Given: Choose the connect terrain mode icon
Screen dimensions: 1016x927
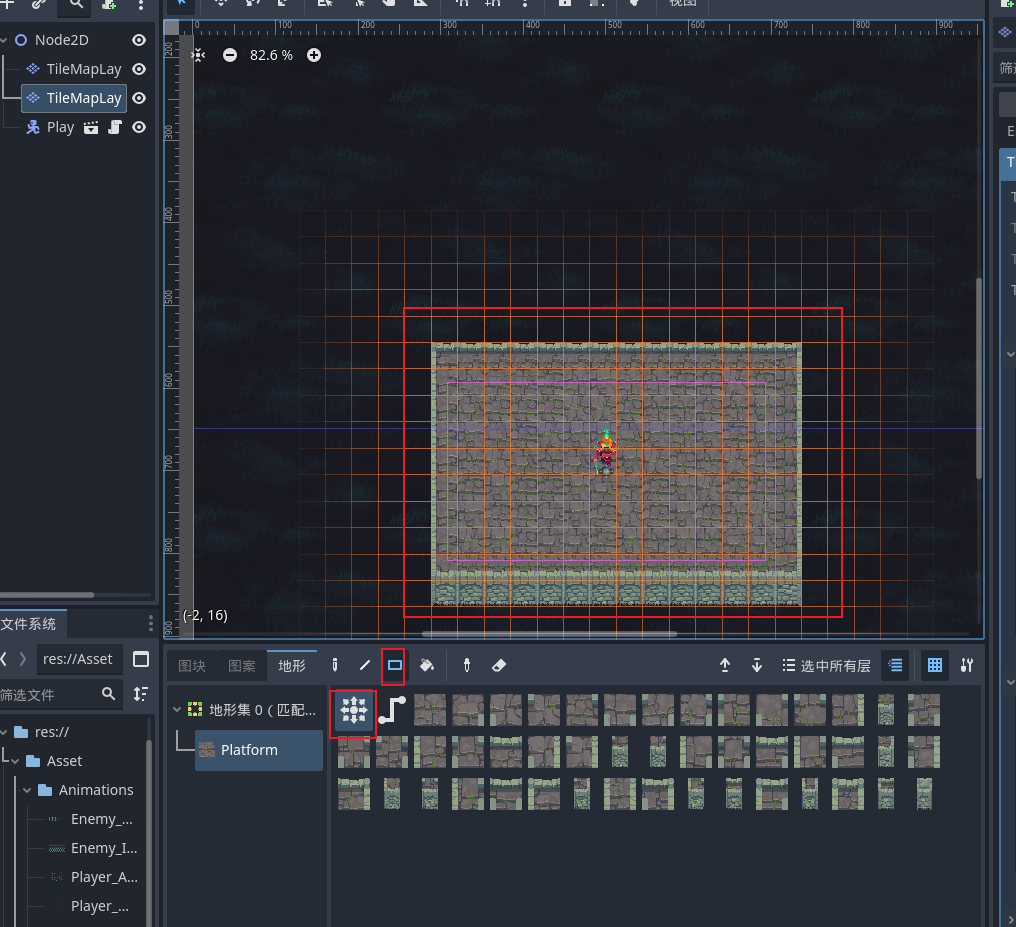Looking at the screenshot, I should [x=353, y=711].
